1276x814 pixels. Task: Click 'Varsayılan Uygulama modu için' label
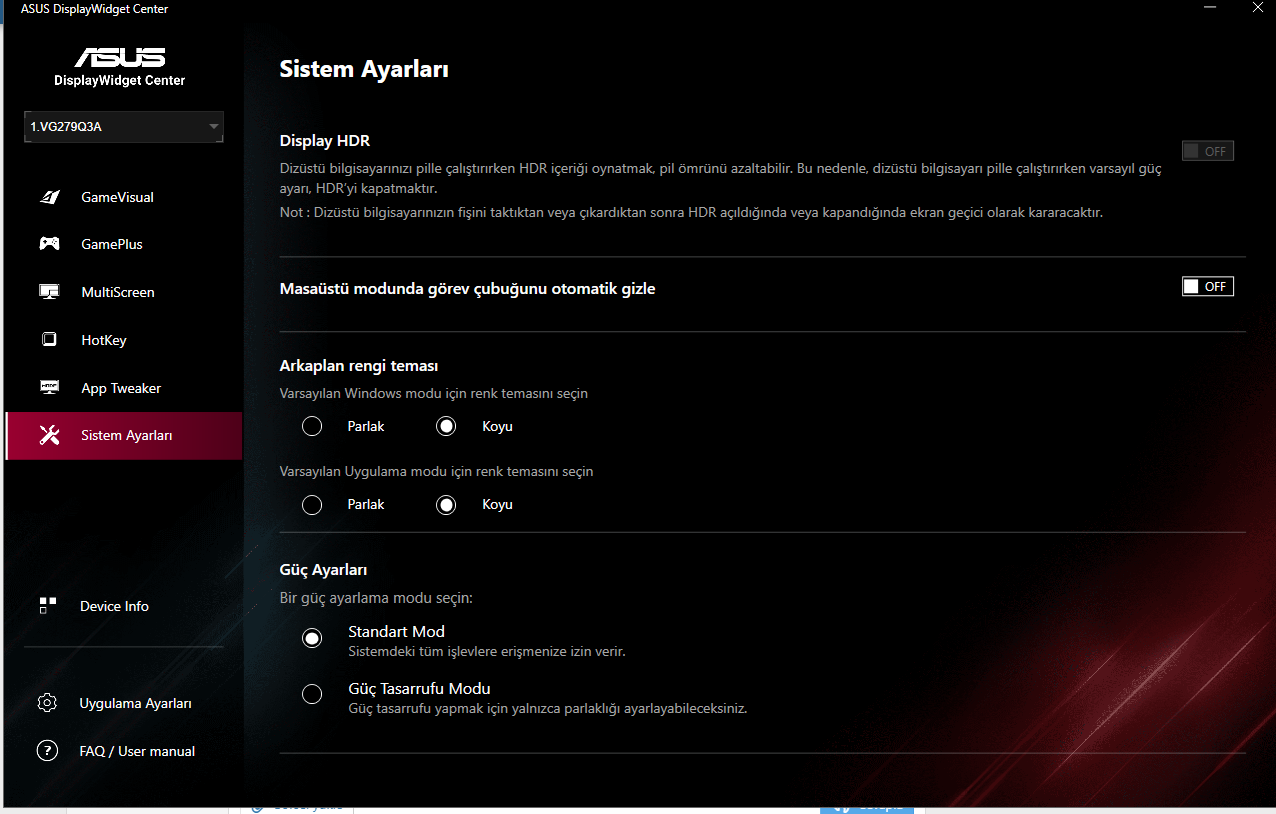click(436, 471)
